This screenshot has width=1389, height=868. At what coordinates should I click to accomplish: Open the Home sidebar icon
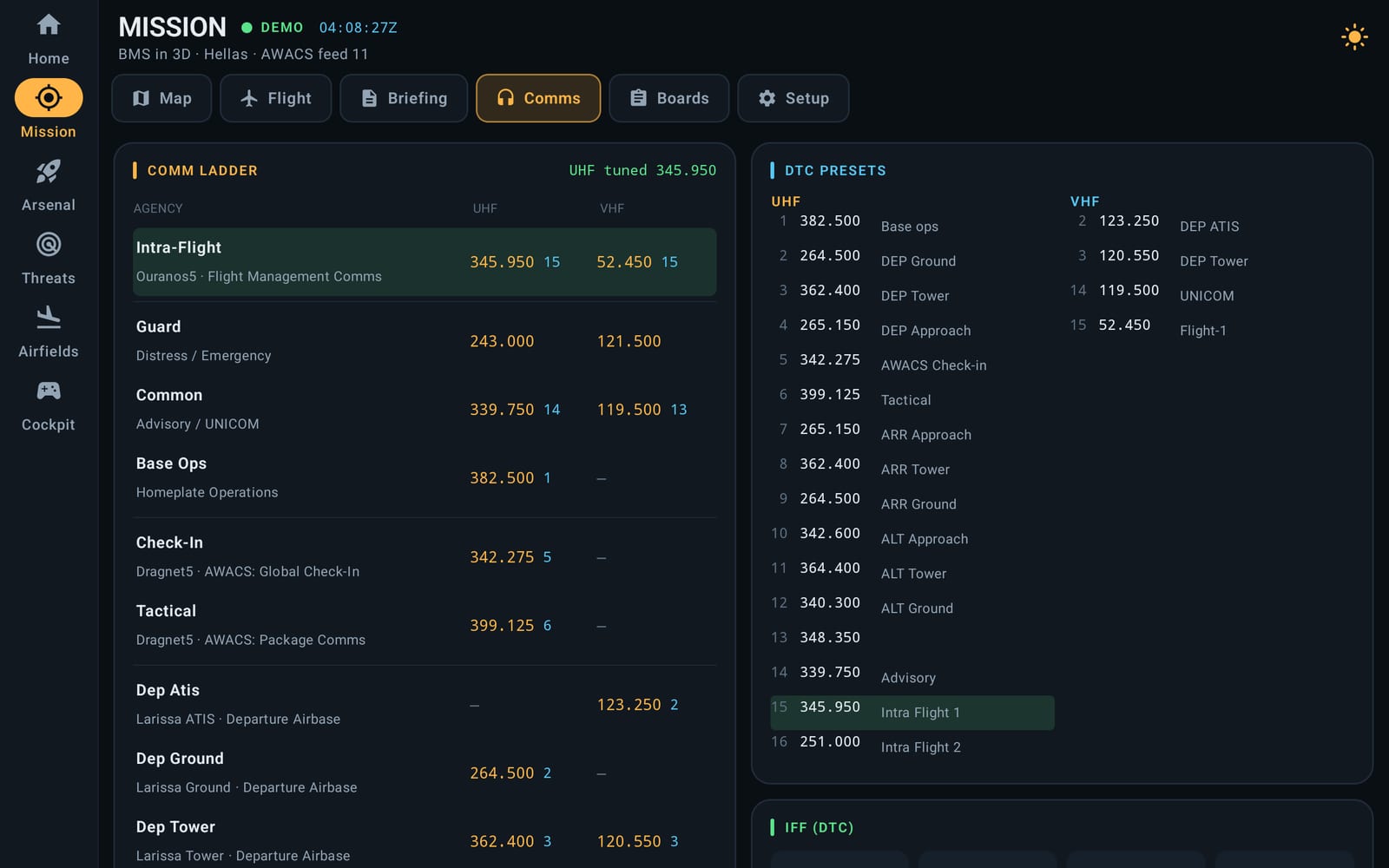[49, 25]
